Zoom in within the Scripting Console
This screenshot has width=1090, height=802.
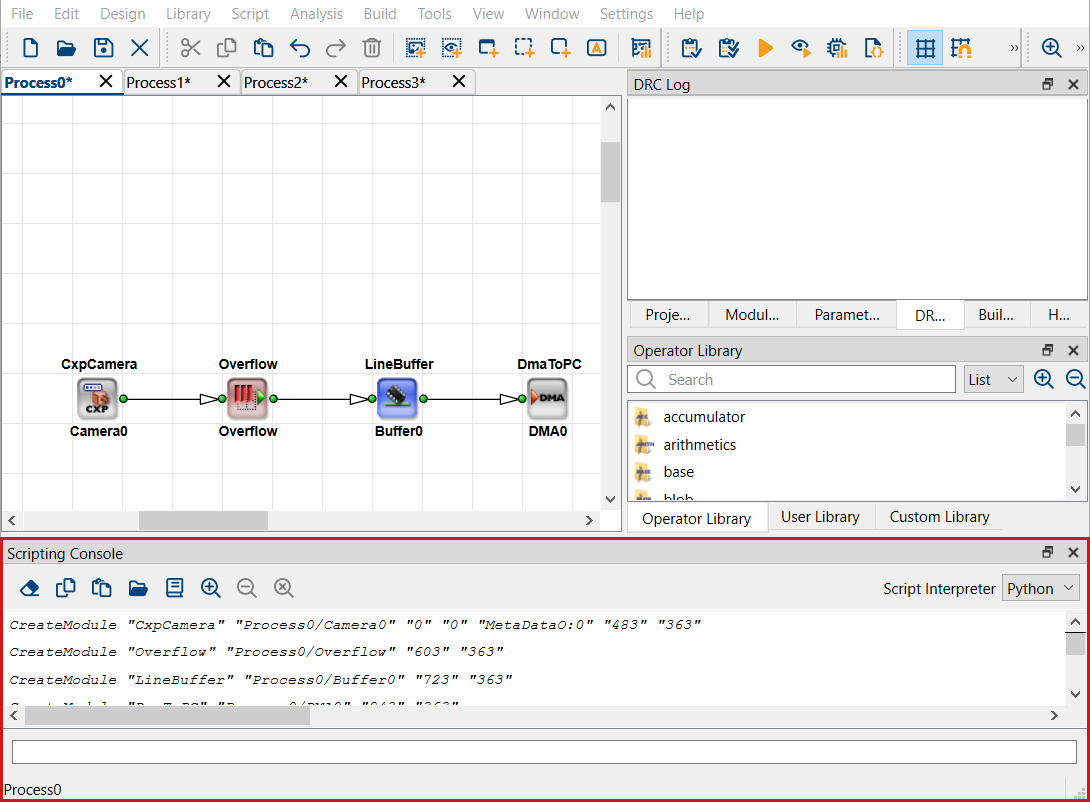coord(211,588)
